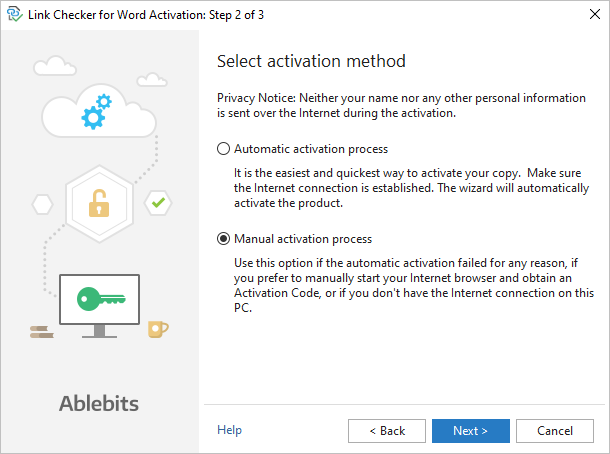Click the 'Manual activation process' label

coord(303,239)
